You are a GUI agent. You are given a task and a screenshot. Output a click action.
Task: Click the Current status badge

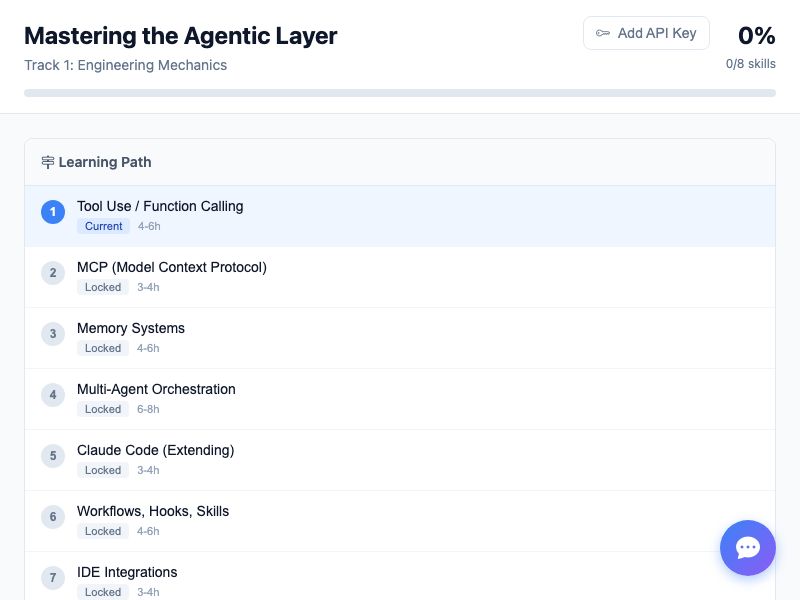click(x=103, y=226)
